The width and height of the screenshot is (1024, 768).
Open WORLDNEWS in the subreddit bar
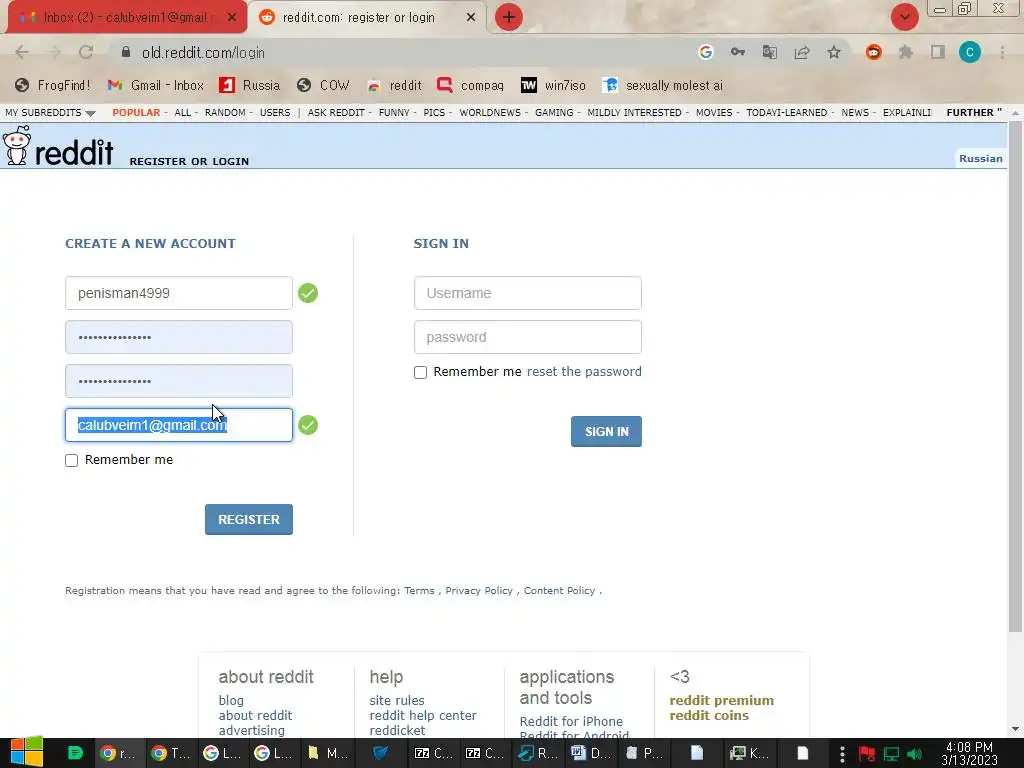click(490, 112)
